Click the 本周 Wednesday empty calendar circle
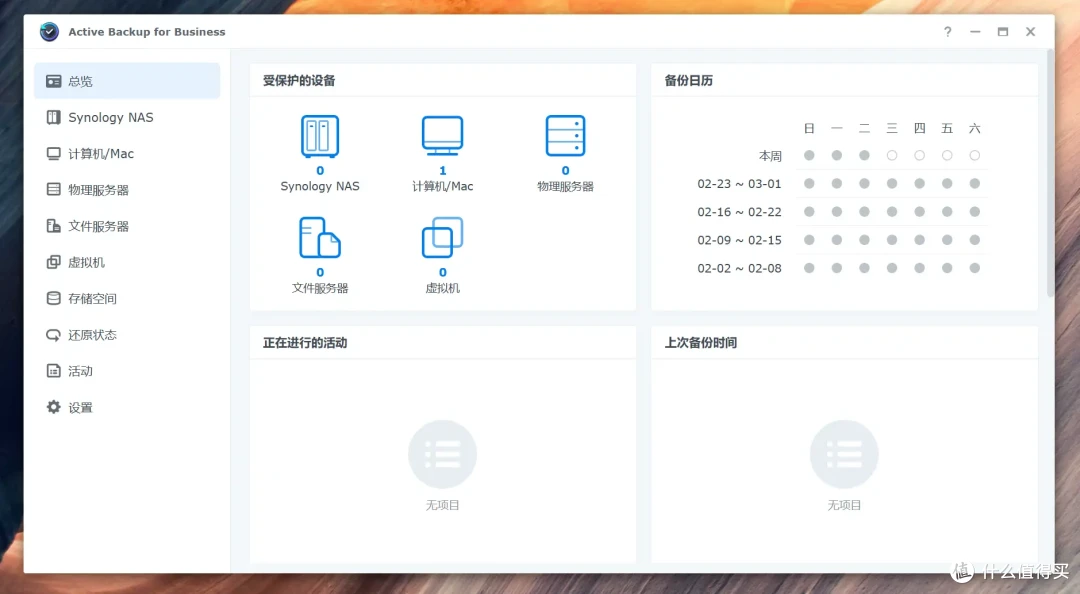 pyautogui.click(x=892, y=156)
